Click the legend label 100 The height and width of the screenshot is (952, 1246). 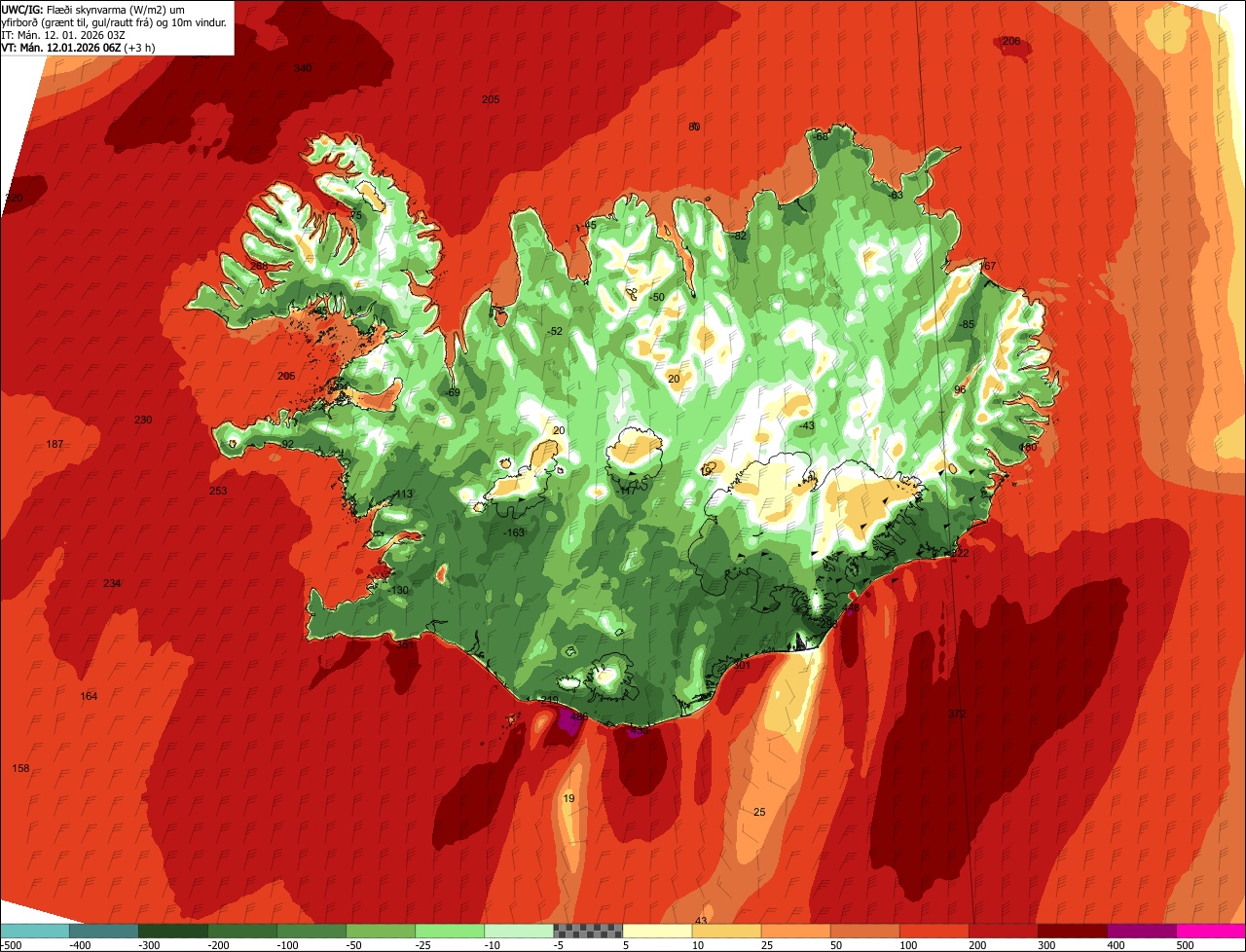click(x=909, y=944)
